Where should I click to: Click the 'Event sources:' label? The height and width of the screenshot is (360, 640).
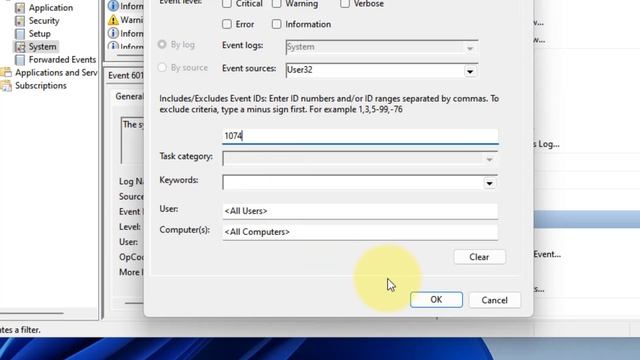click(x=249, y=68)
